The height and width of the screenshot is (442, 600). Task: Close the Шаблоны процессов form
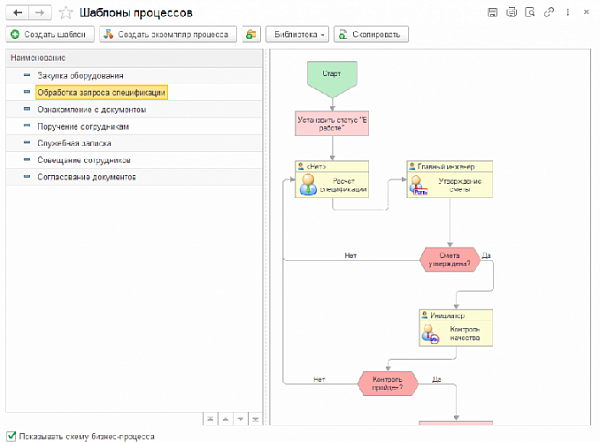pyautogui.click(x=586, y=12)
